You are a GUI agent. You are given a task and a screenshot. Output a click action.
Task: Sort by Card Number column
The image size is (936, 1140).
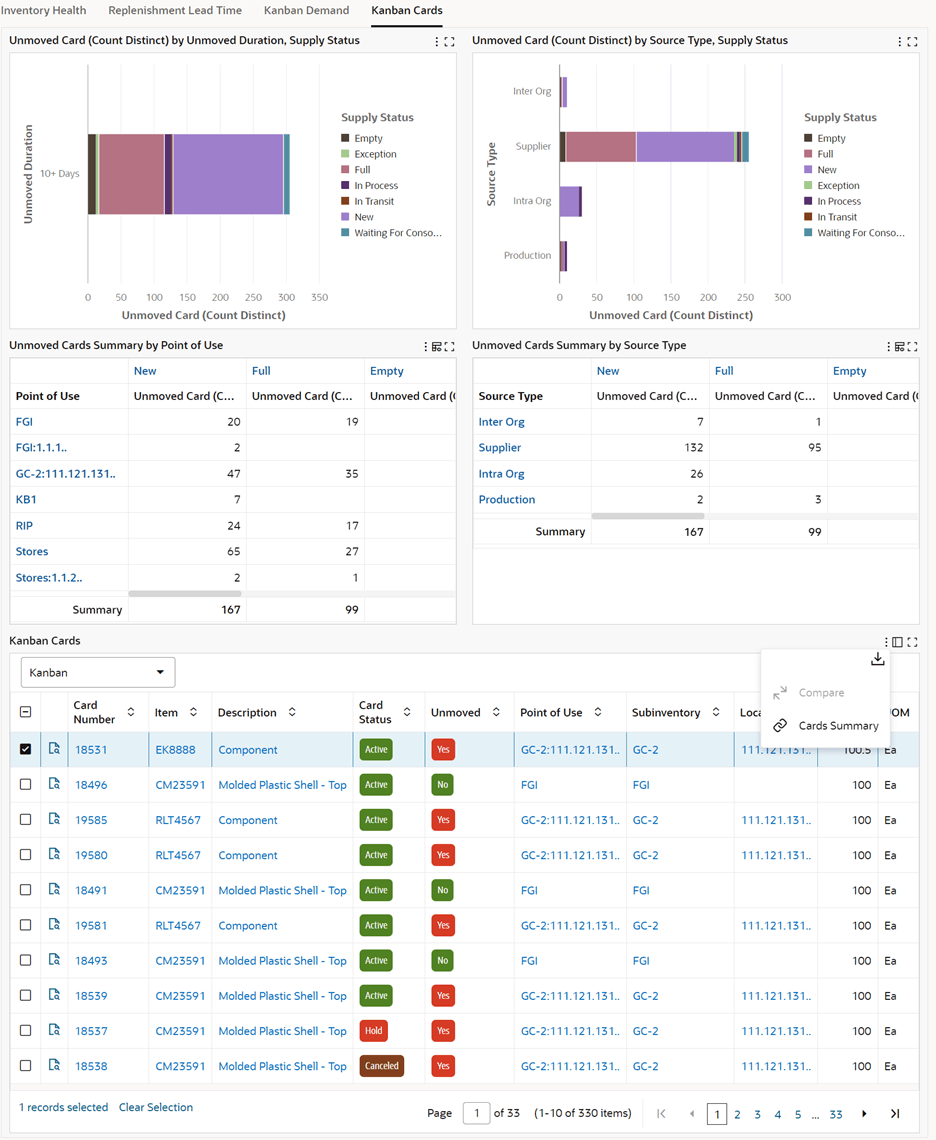click(131, 712)
